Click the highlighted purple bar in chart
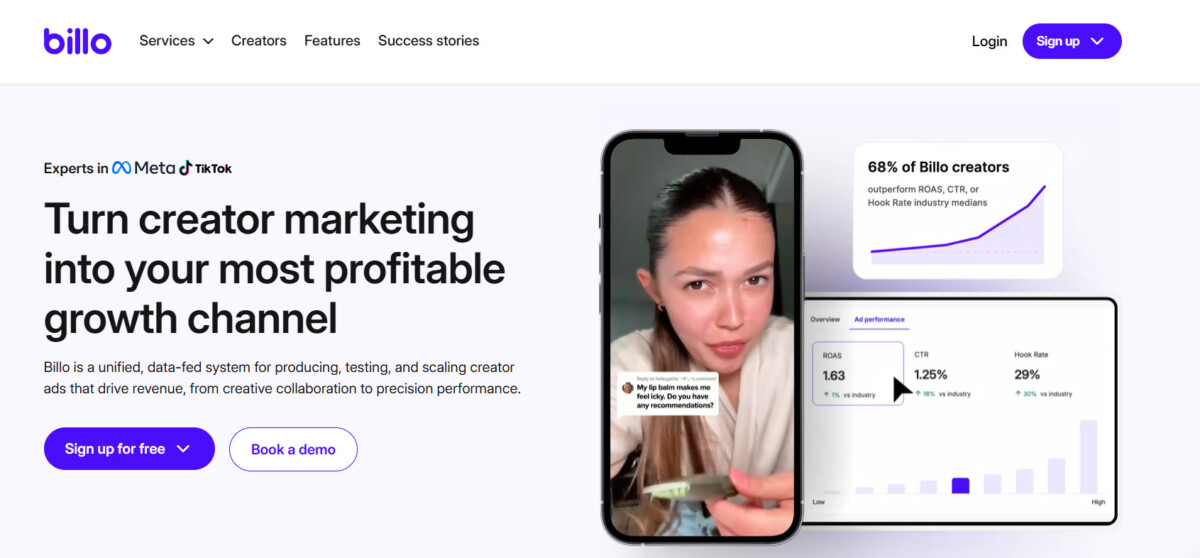Screen dimensions: 1200x558 pyautogui.click(x=960, y=485)
